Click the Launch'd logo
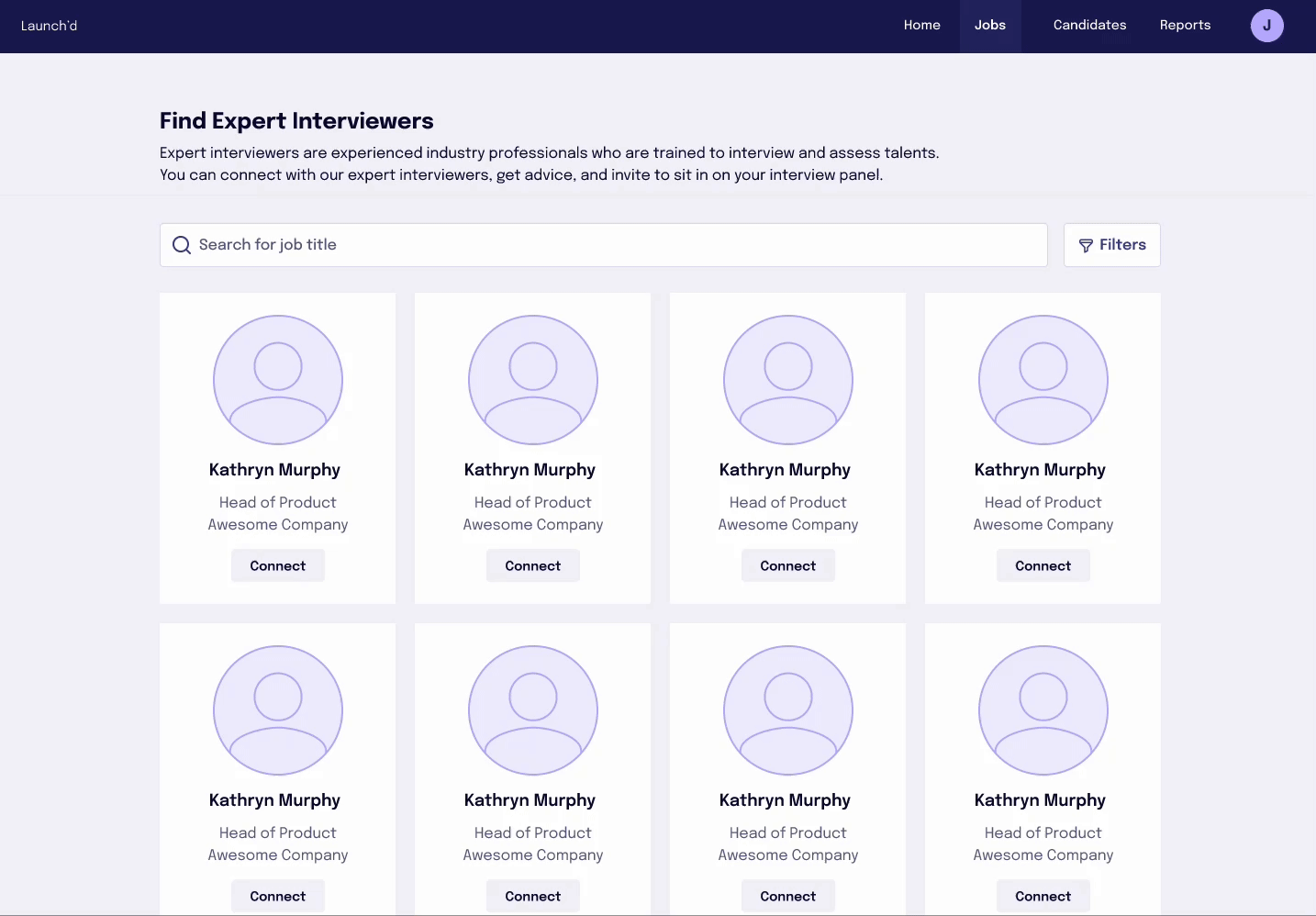The width and height of the screenshot is (1316, 916). pyautogui.click(x=50, y=26)
